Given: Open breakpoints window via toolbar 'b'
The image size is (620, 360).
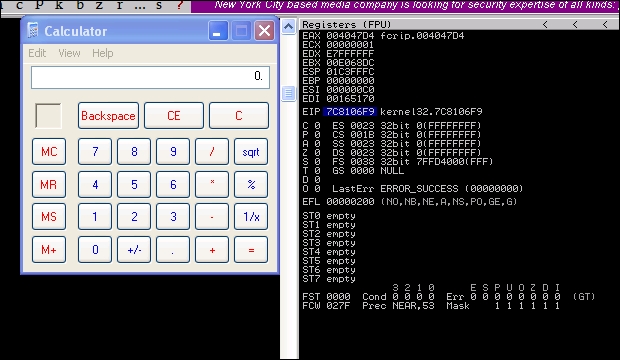Looking at the screenshot, I should [80, 6].
